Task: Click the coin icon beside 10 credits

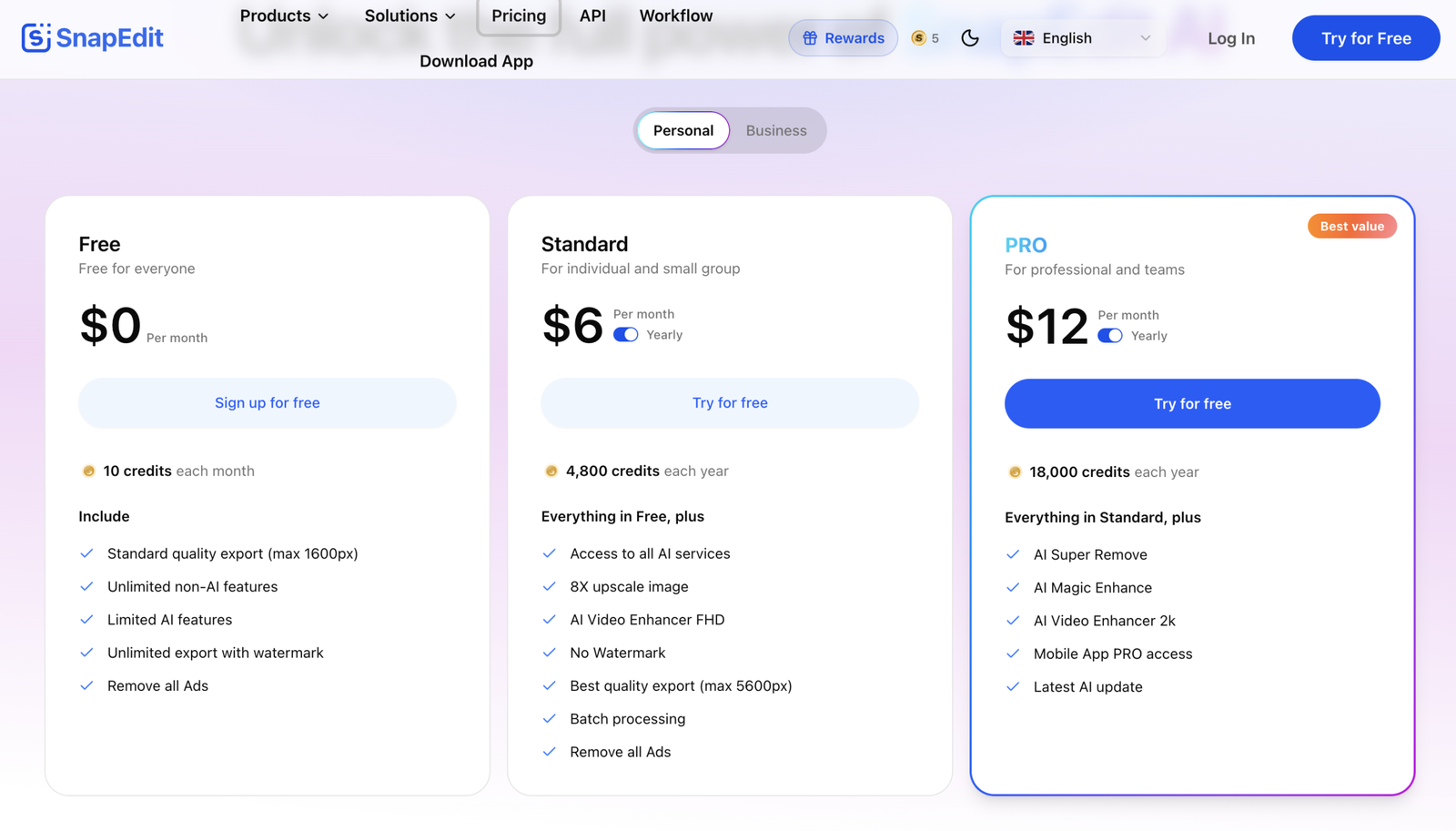Action: [x=89, y=471]
